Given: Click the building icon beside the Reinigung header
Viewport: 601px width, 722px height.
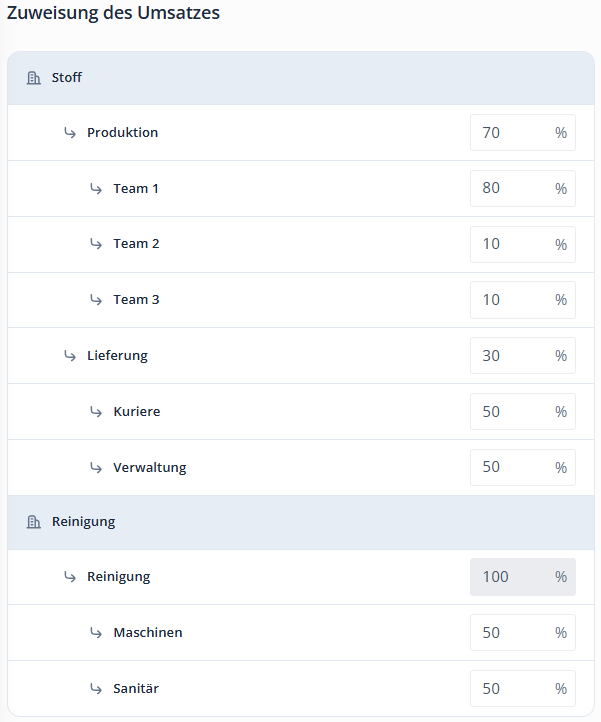Looking at the screenshot, I should [33, 522].
